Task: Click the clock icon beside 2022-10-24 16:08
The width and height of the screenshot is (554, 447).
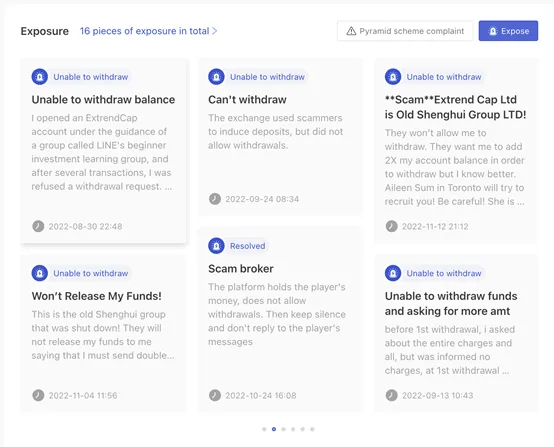Action: coord(215,395)
